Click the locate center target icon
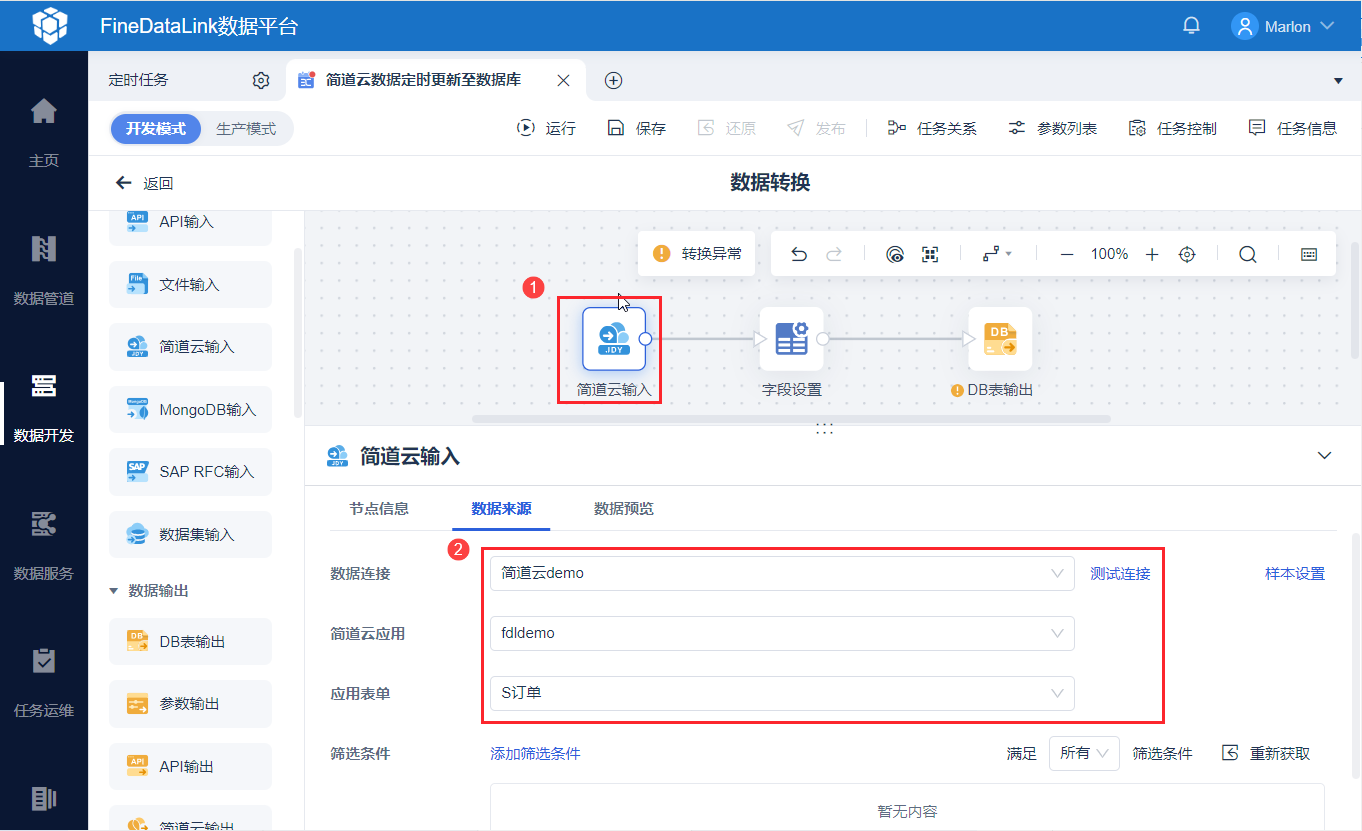1362x831 pixels. (1187, 254)
